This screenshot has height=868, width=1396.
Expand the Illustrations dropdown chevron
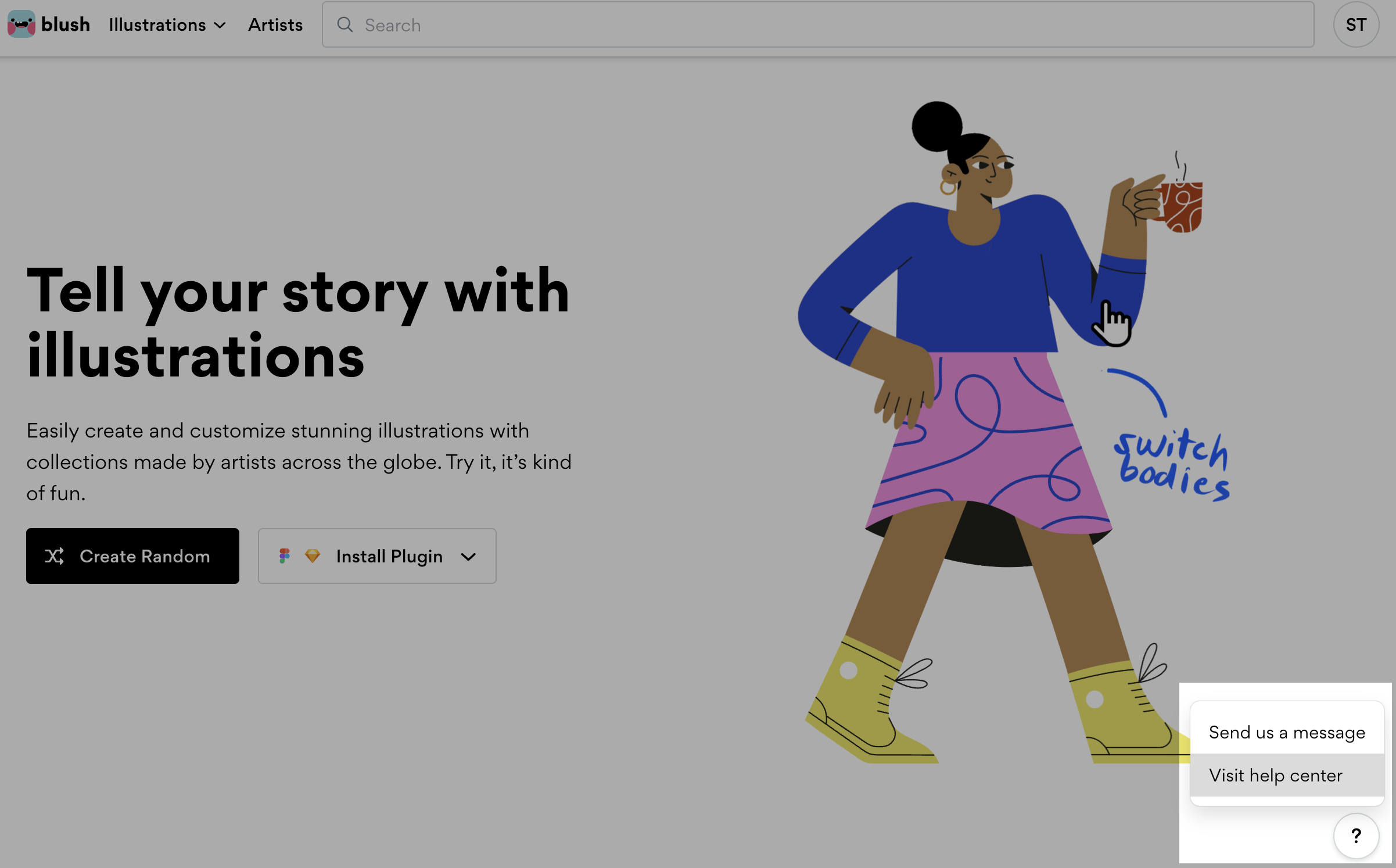click(220, 25)
